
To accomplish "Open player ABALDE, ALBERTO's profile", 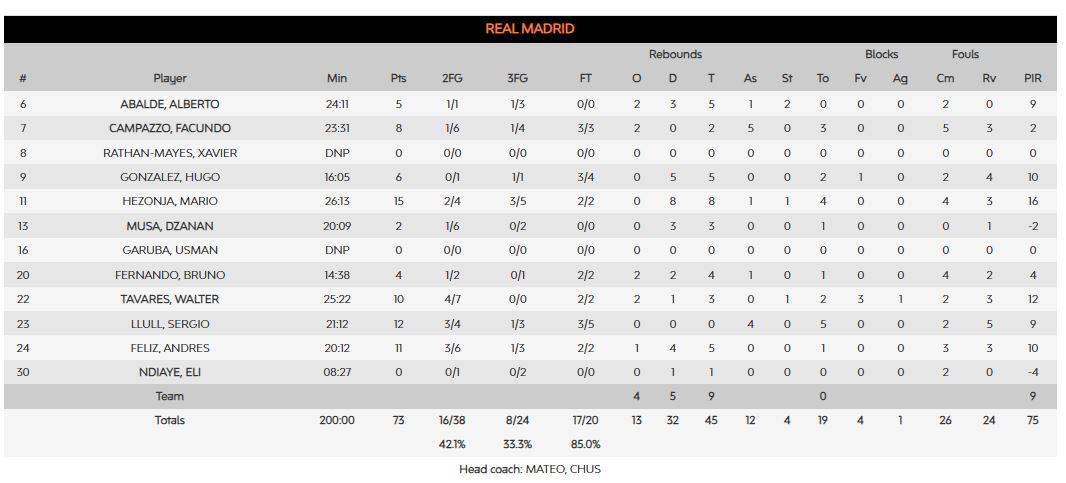I will (x=170, y=104).
